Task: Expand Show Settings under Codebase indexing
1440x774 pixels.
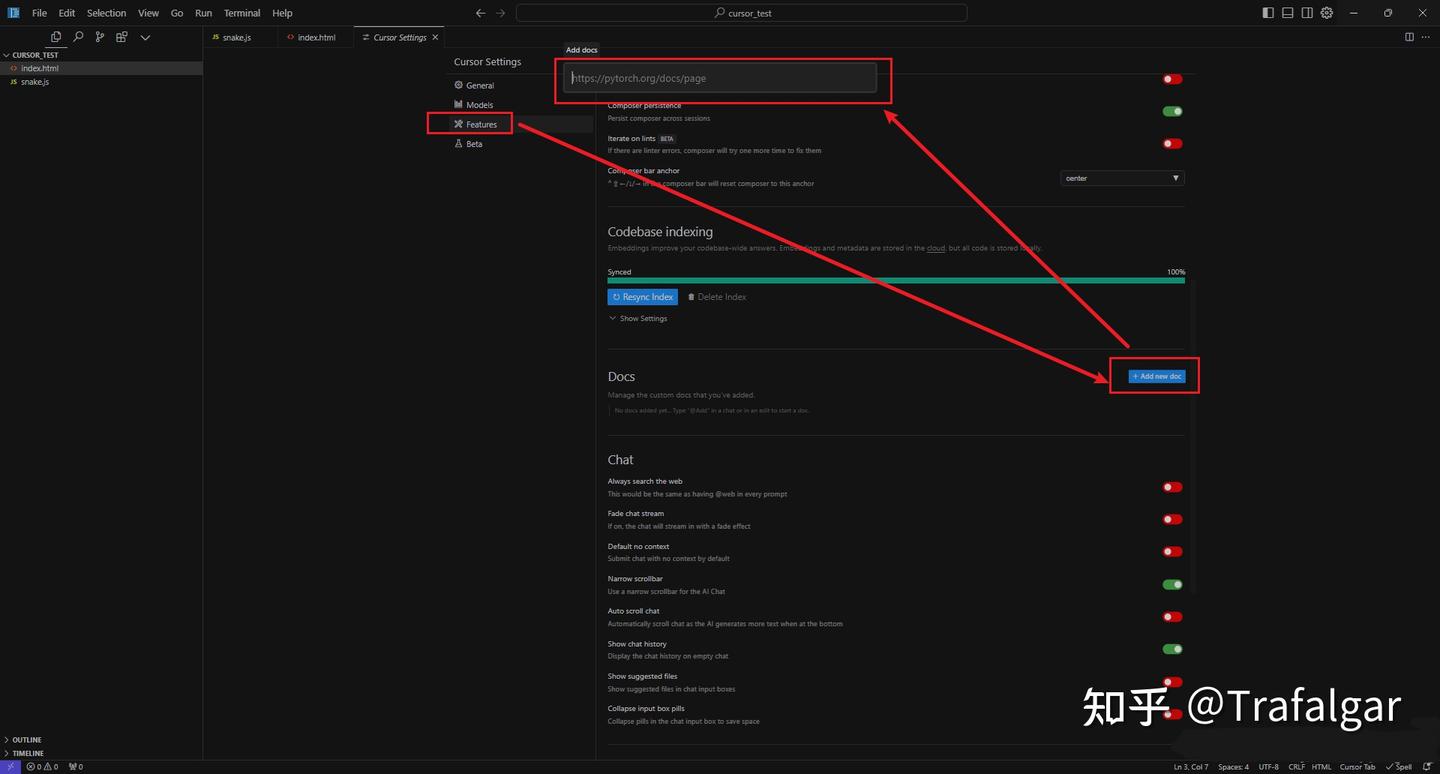Action: 638,319
